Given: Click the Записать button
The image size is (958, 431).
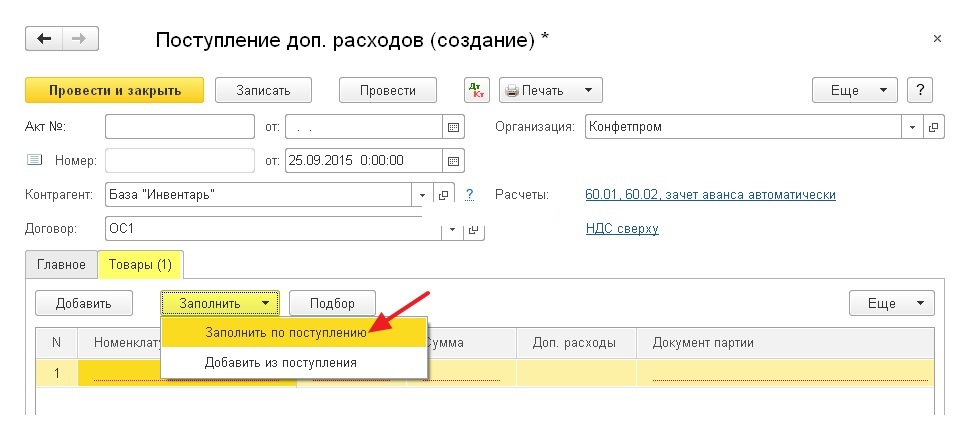Looking at the screenshot, I should pos(263,90).
